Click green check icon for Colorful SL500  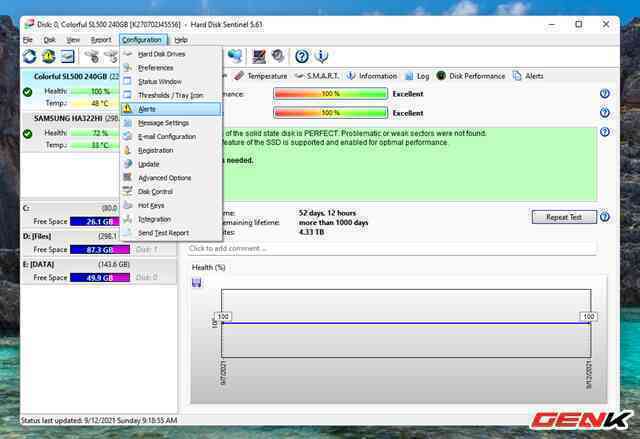27,92
